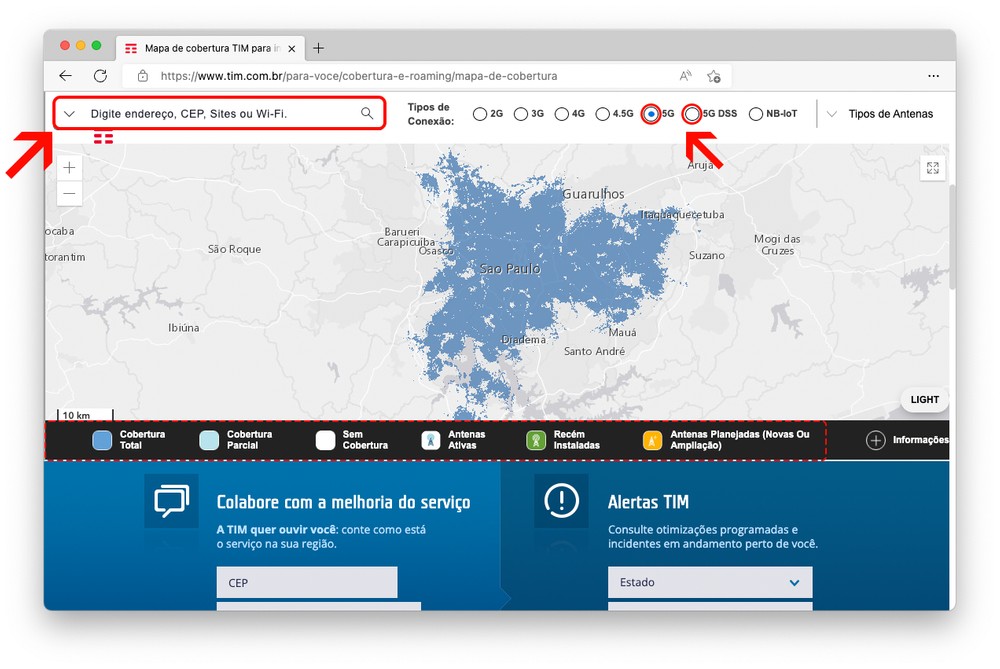
Task: Choose the 5G DSS radio option
Action: (x=692, y=114)
